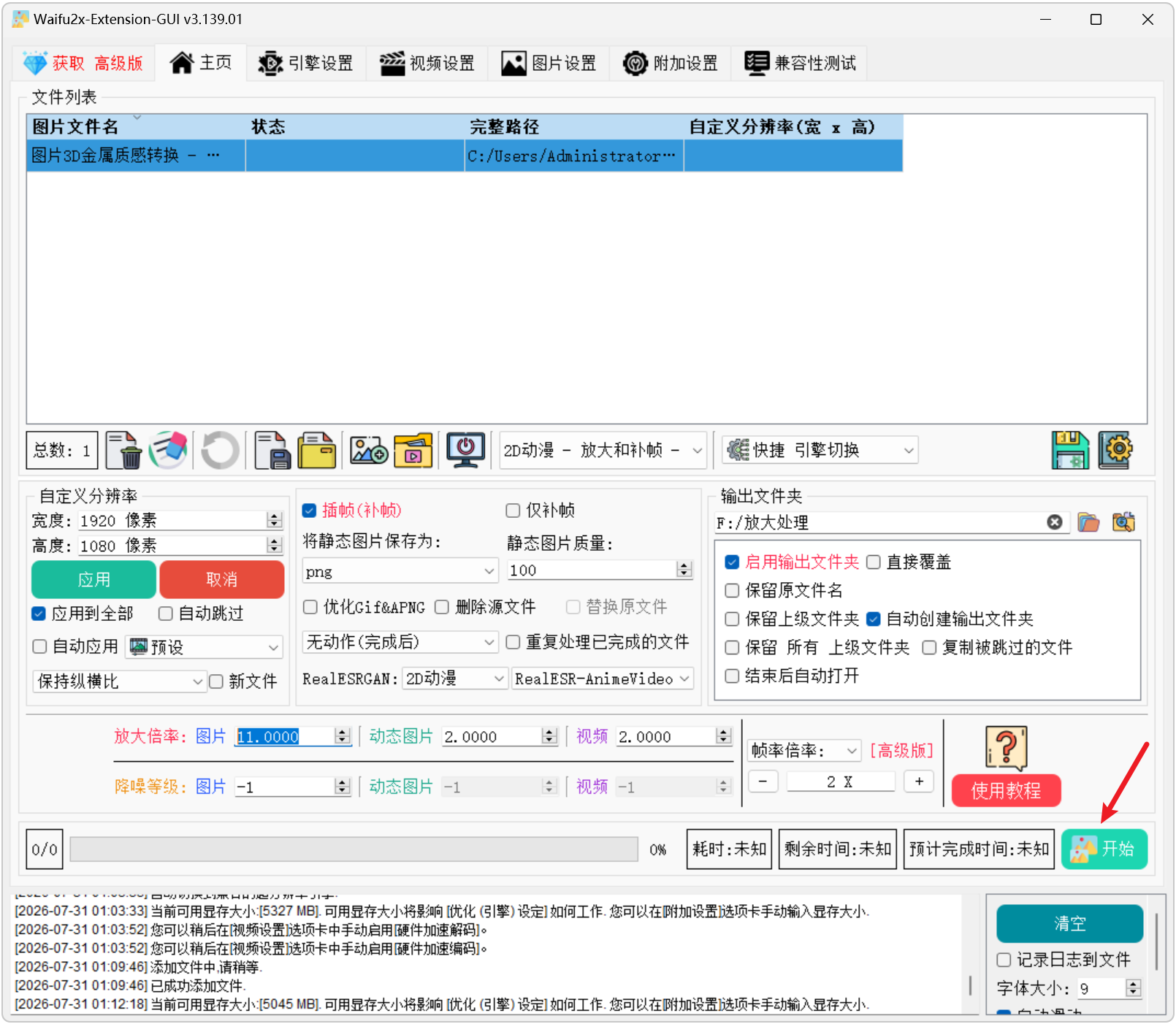Toggle 应用到全部 checkbox
Screen dimensions: 1176x1024
click(x=39, y=614)
